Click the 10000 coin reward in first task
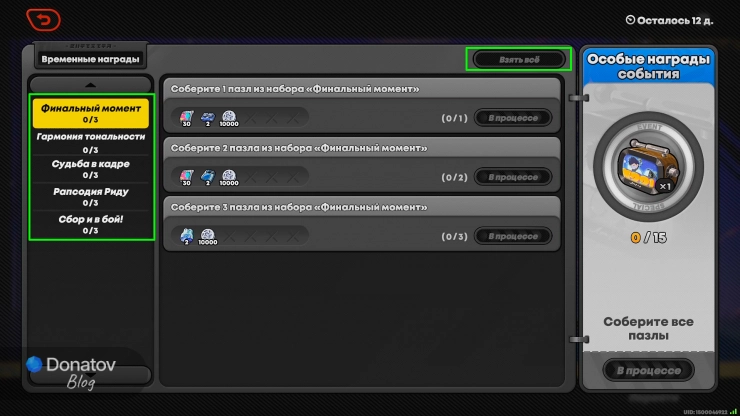Viewport: 740px width, 416px height. [229, 118]
